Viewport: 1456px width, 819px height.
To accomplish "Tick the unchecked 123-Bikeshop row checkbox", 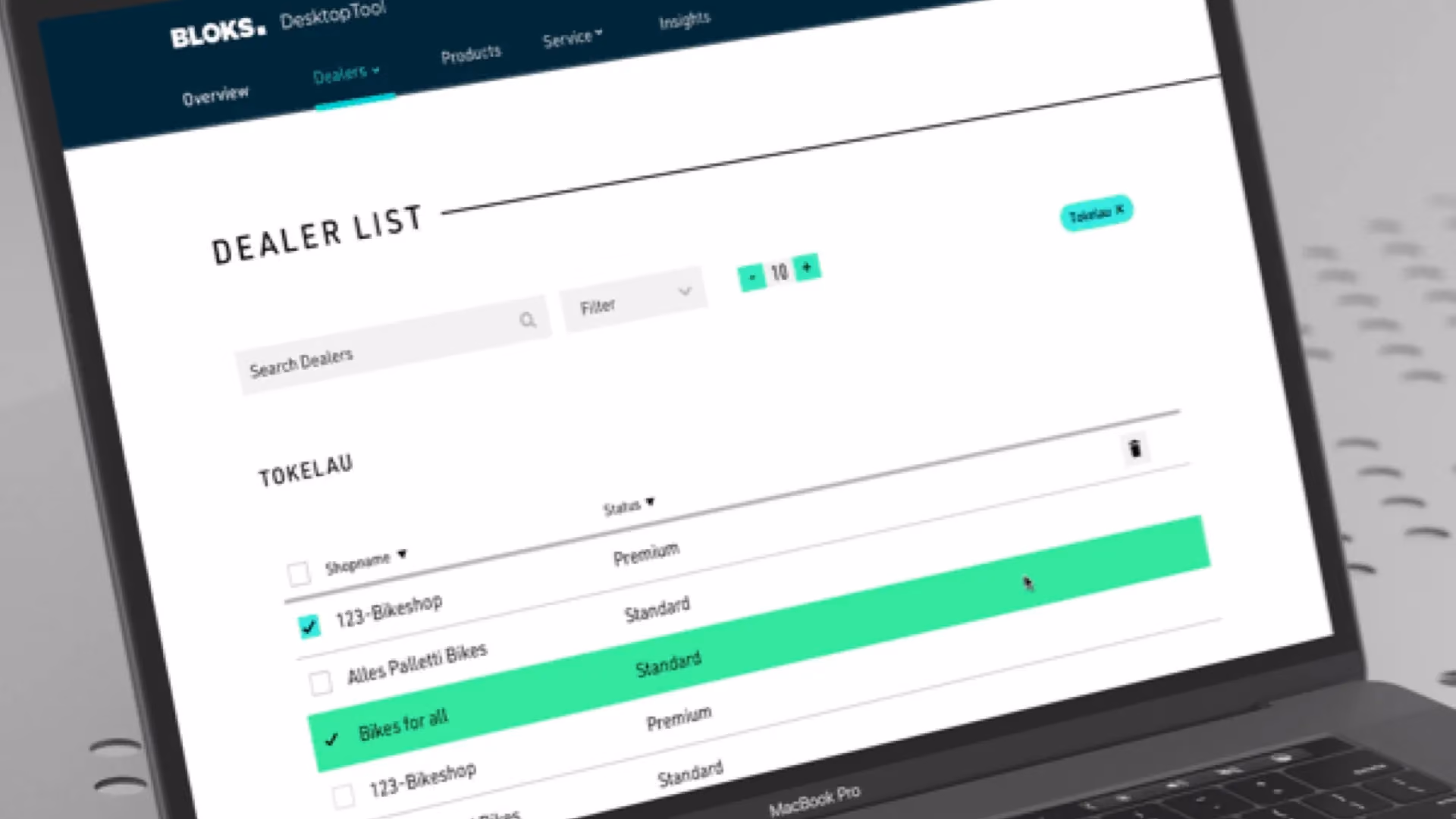I will click(344, 796).
